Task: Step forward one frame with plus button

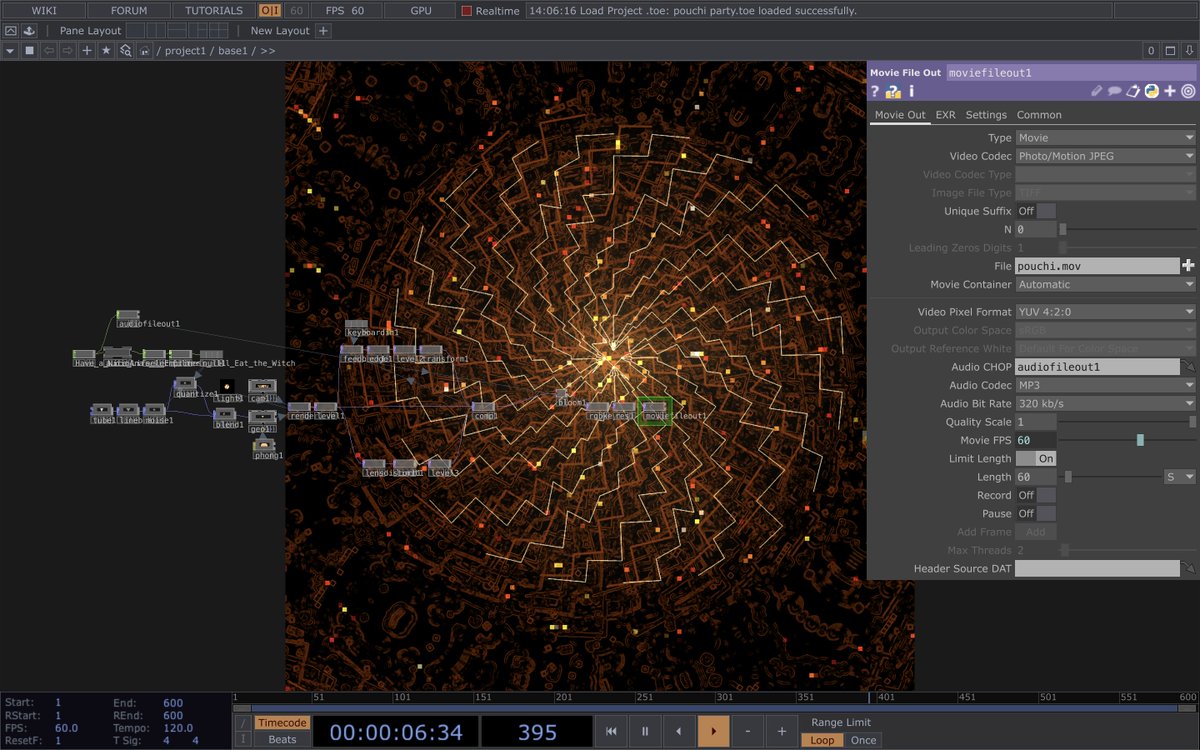Action: click(x=781, y=732)
